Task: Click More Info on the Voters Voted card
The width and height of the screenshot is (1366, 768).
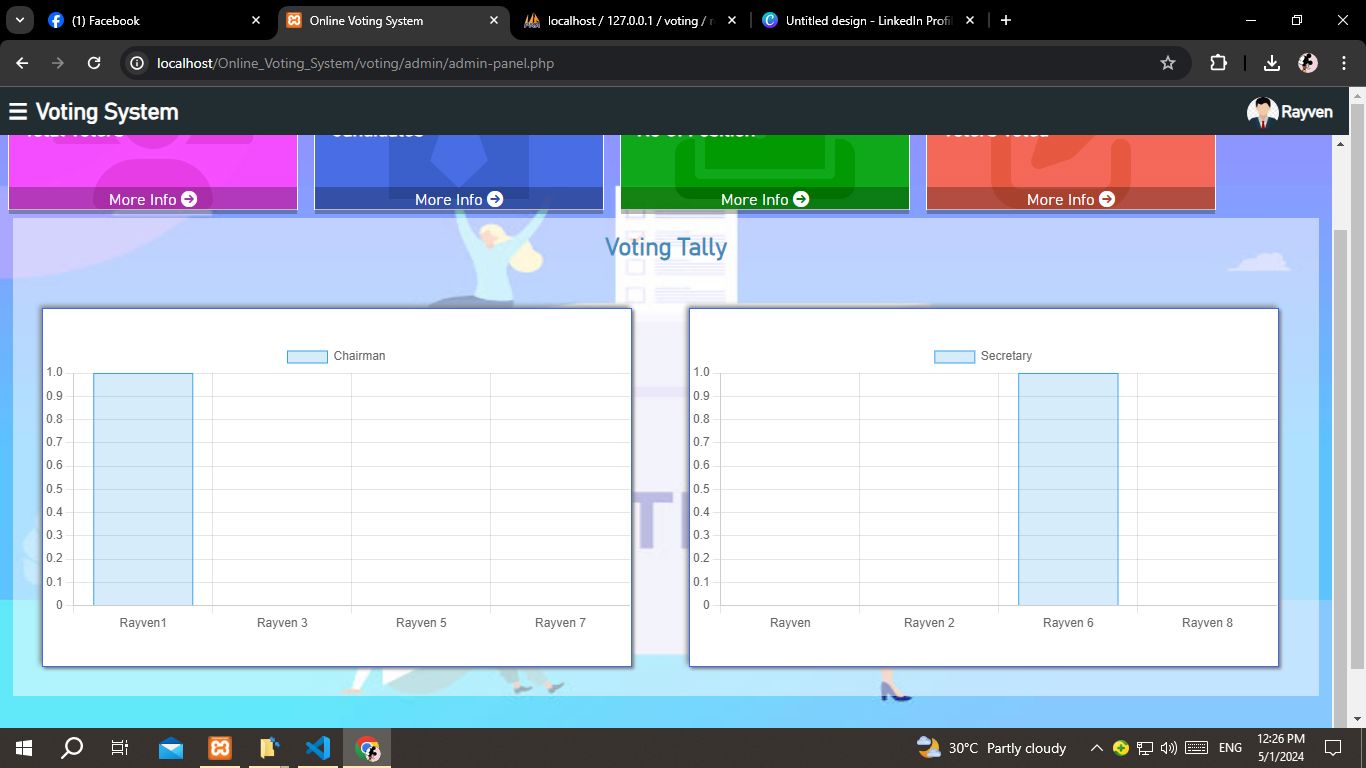Action: pyautogui.click(x=1070, y=199)
